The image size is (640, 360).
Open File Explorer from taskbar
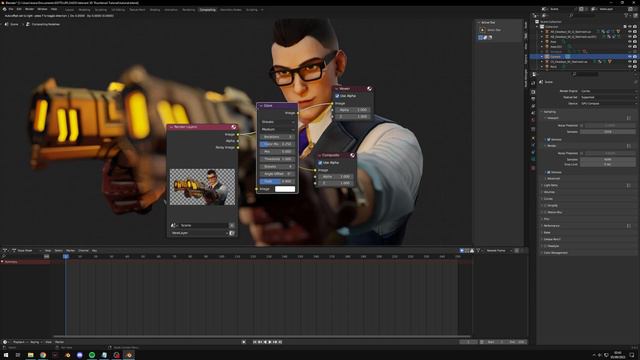point(31,355)
